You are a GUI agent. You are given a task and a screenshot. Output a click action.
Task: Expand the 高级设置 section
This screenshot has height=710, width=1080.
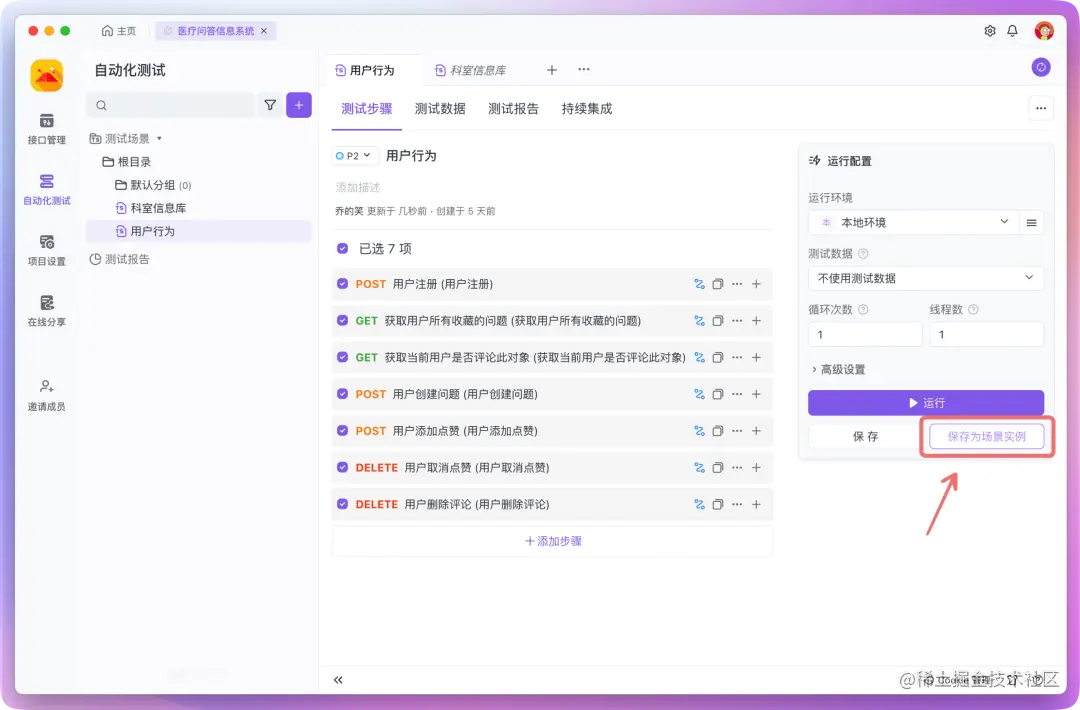click(840, 368)
